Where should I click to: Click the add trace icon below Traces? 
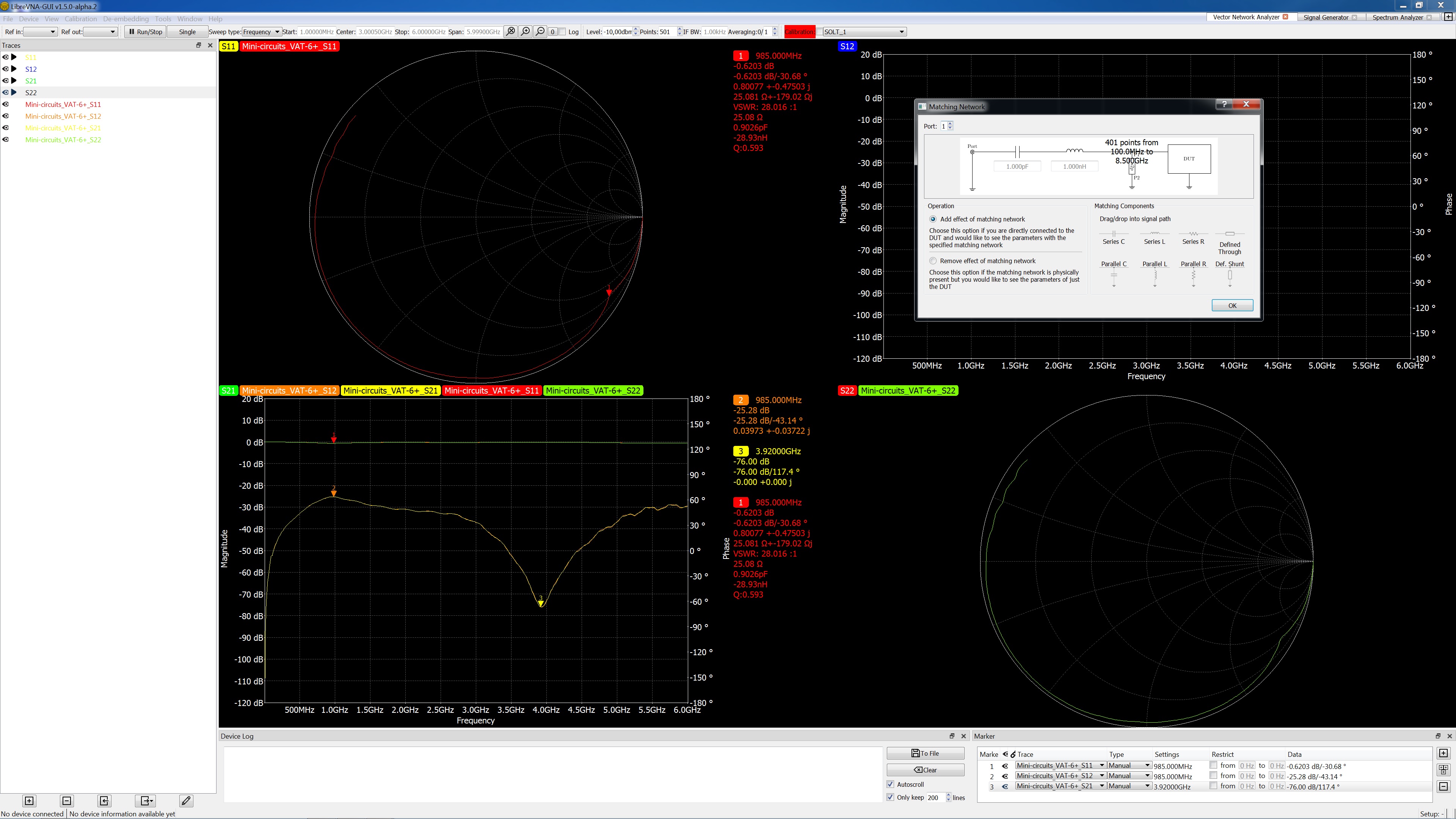30,800
